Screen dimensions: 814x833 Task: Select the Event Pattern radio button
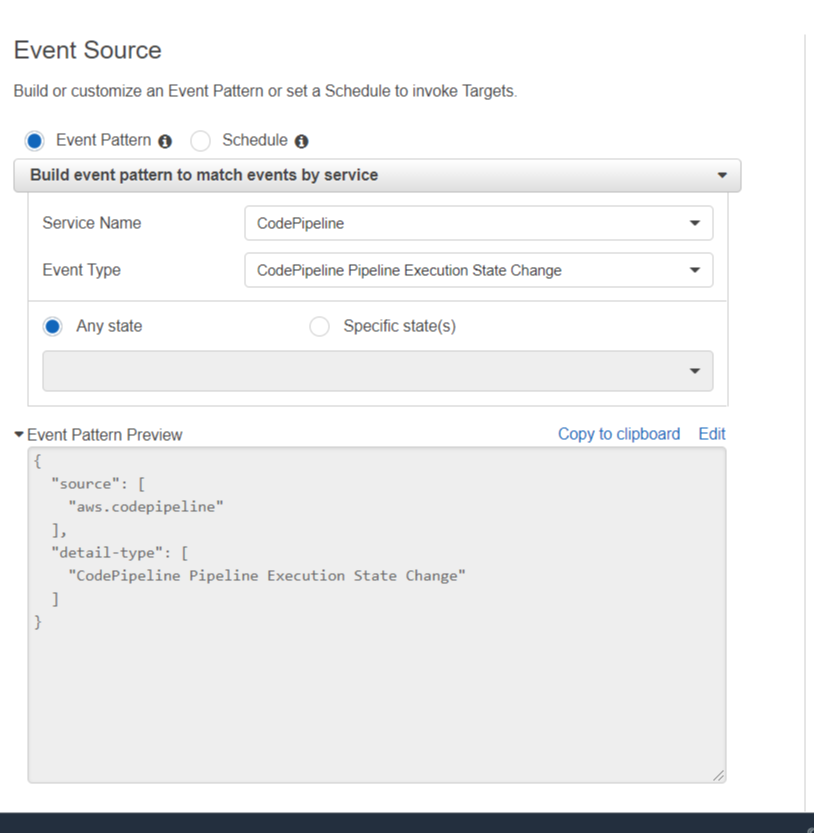(35, 141)
